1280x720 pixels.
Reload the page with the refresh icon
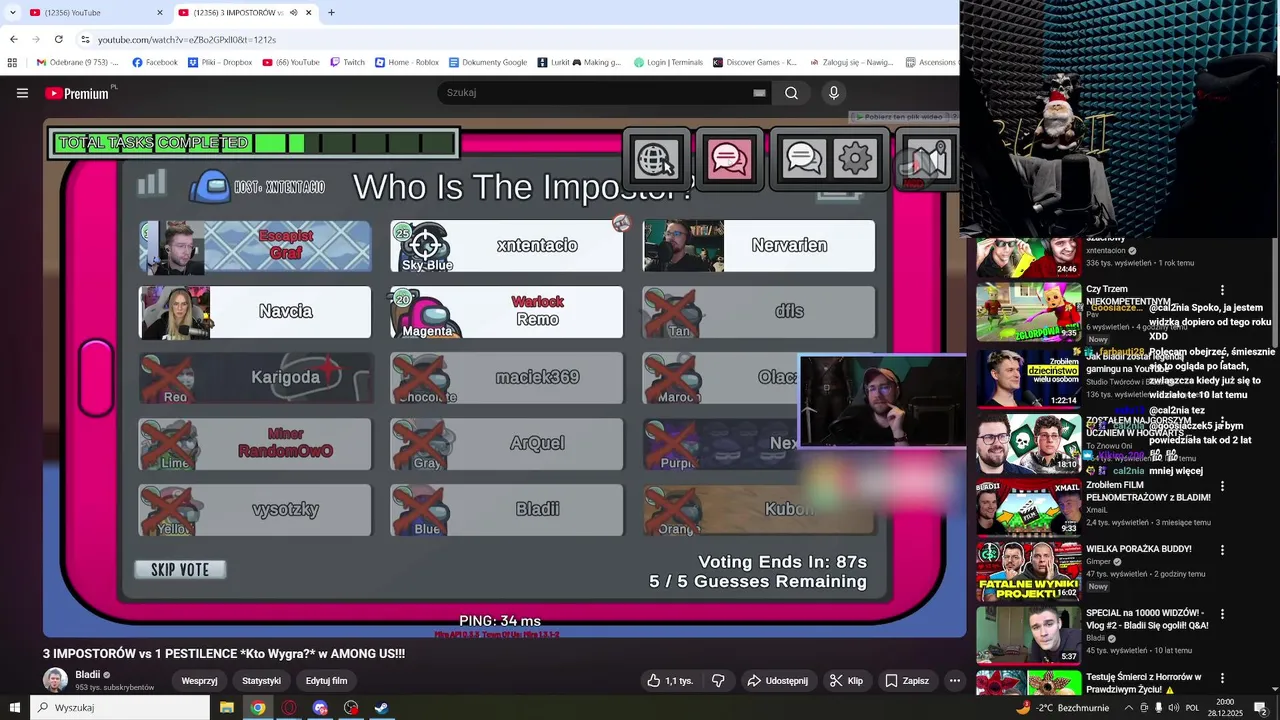click(58, 39)
